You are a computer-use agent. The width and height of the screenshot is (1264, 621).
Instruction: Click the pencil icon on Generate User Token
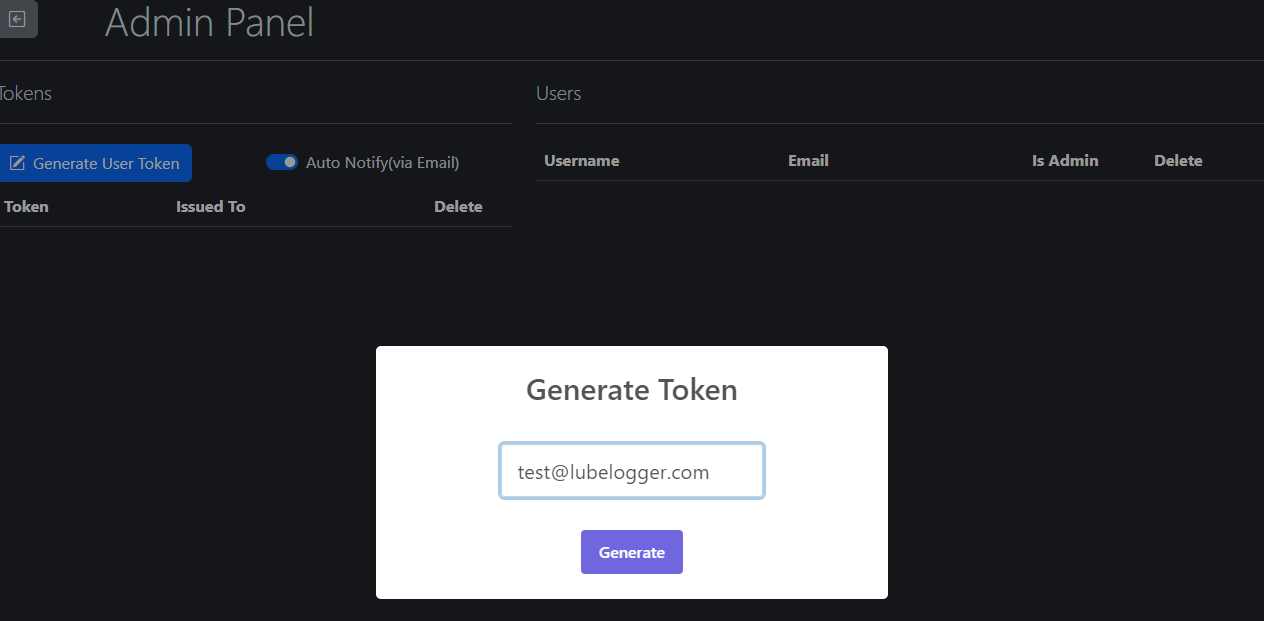pyautogui.click(x=17, y=163)
